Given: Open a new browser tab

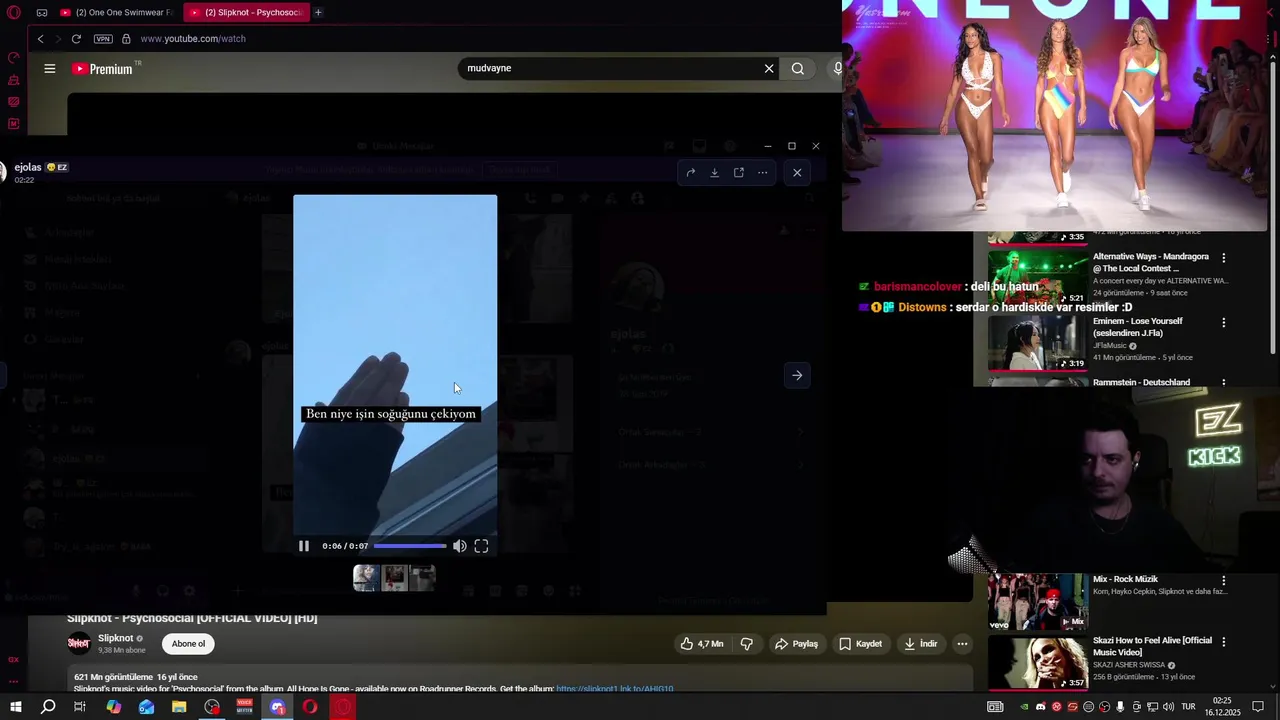Looking at the screenshot, I should point(318,12).
